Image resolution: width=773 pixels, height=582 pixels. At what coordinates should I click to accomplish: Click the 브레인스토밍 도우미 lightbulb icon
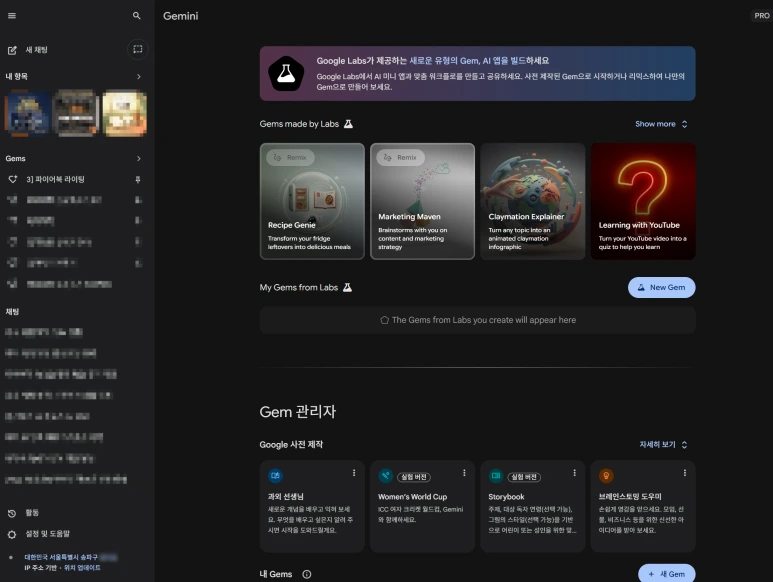point(606,476)
